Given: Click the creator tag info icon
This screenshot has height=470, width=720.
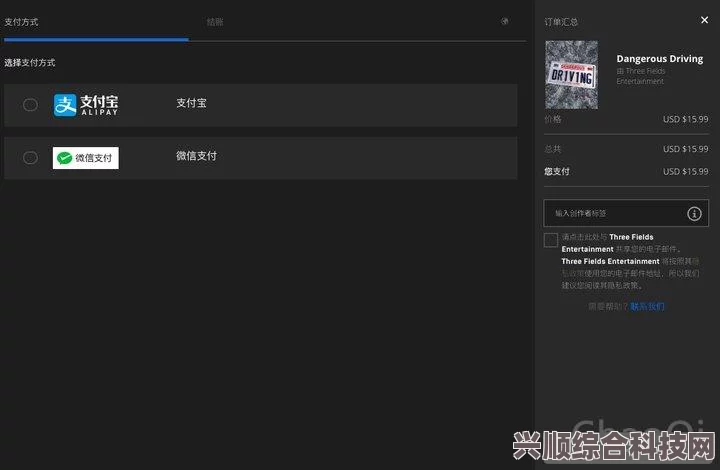Looking at the screenshot, I should click(694, 213).
